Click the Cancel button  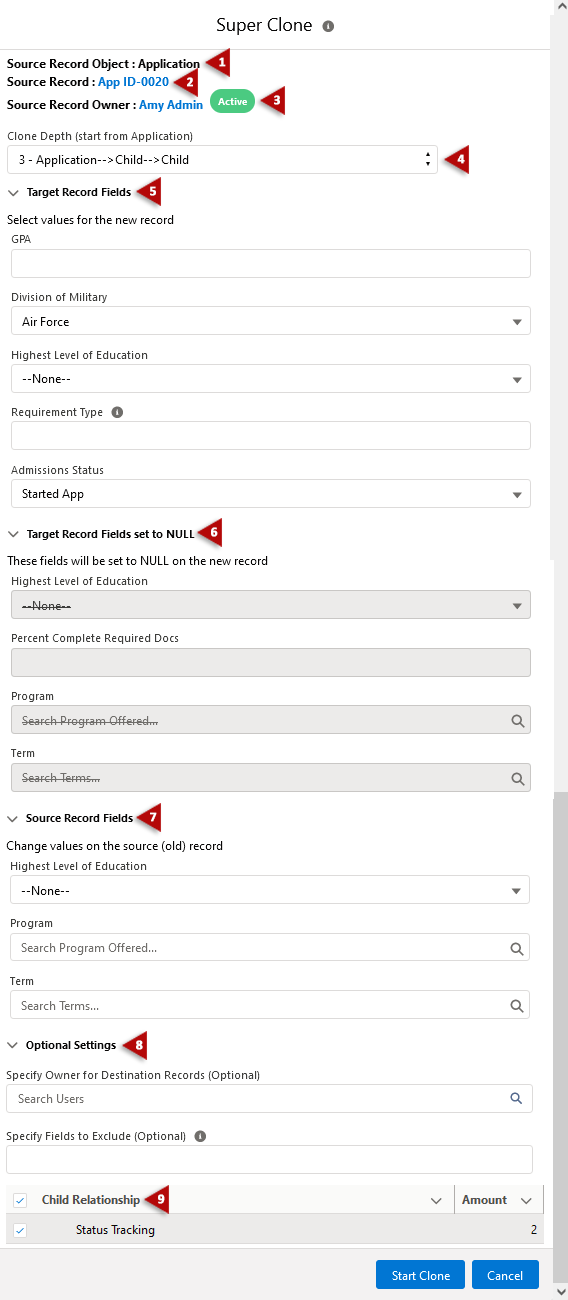tap(505, 1275)
